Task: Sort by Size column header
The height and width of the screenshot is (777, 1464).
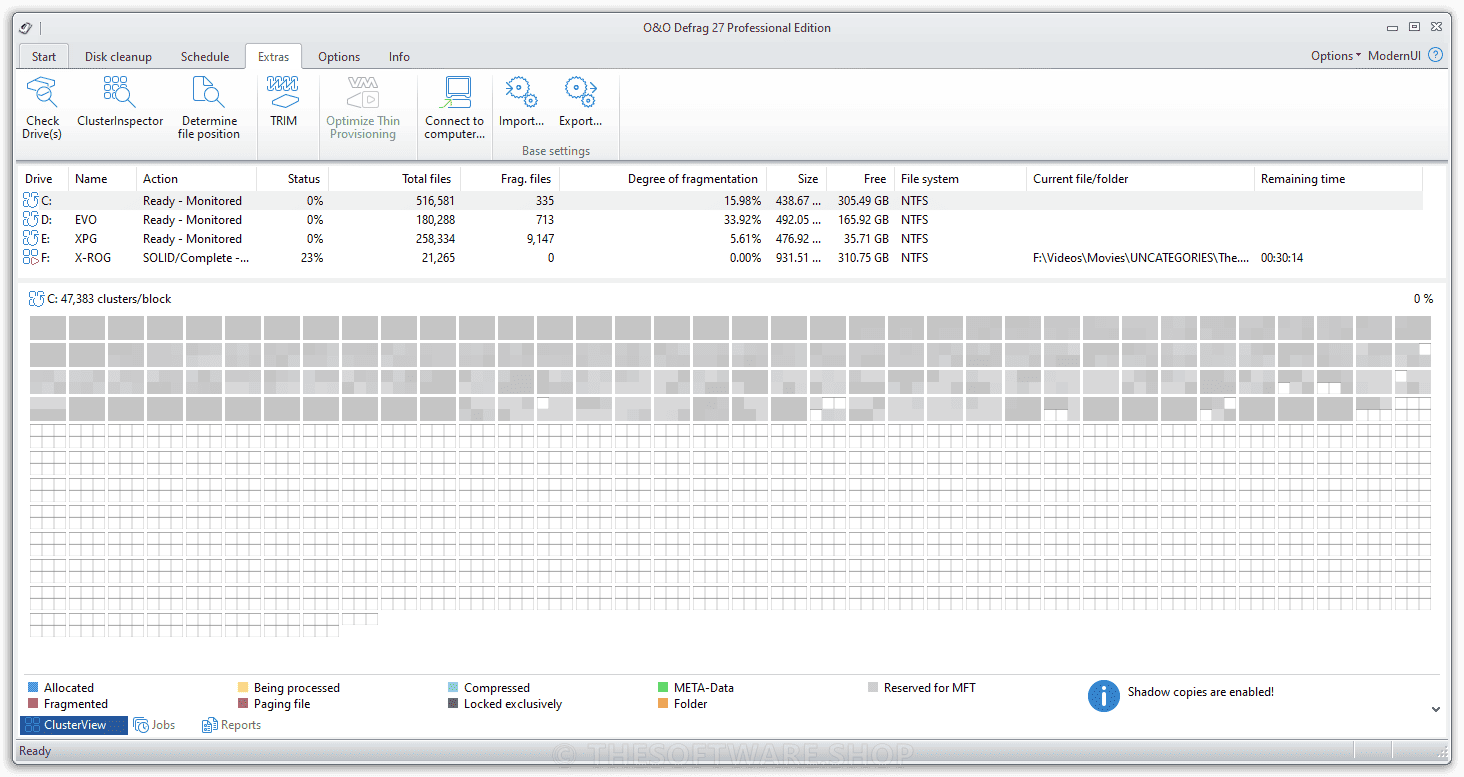Action: click(x=796, y=179)
